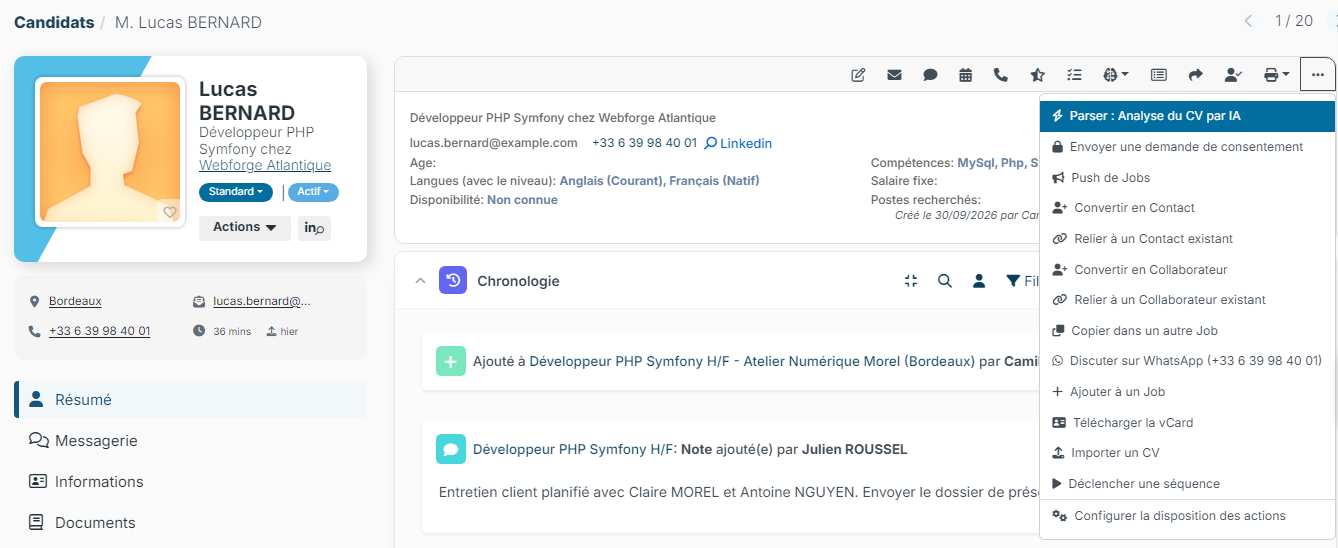
Task: Open the Messagerie sidebar tab
Action: pyautogui.click(x=190, y=441)
